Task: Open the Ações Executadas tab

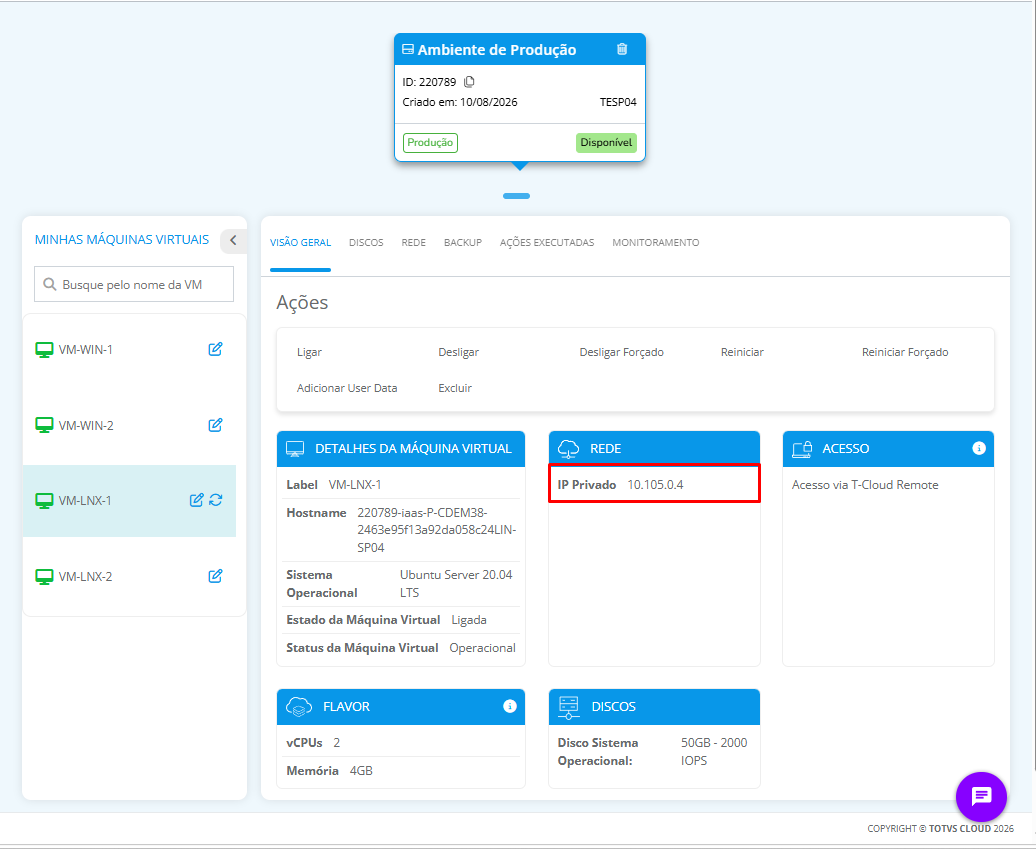Action: (x=546, y=242)
